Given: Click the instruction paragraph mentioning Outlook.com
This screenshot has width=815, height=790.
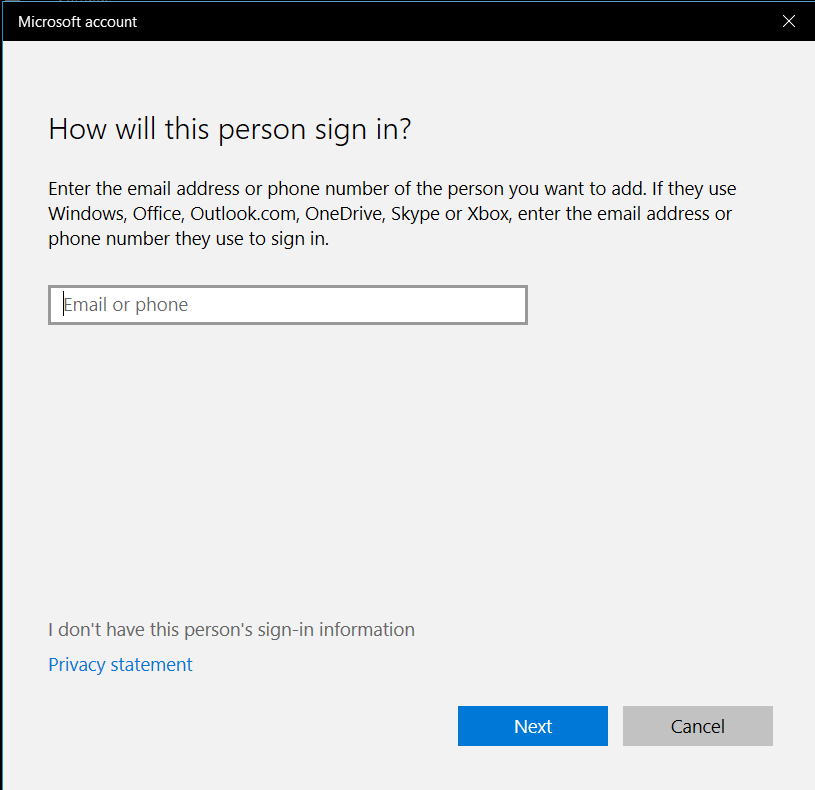Looking at the screenshot, I should point(392,214).
